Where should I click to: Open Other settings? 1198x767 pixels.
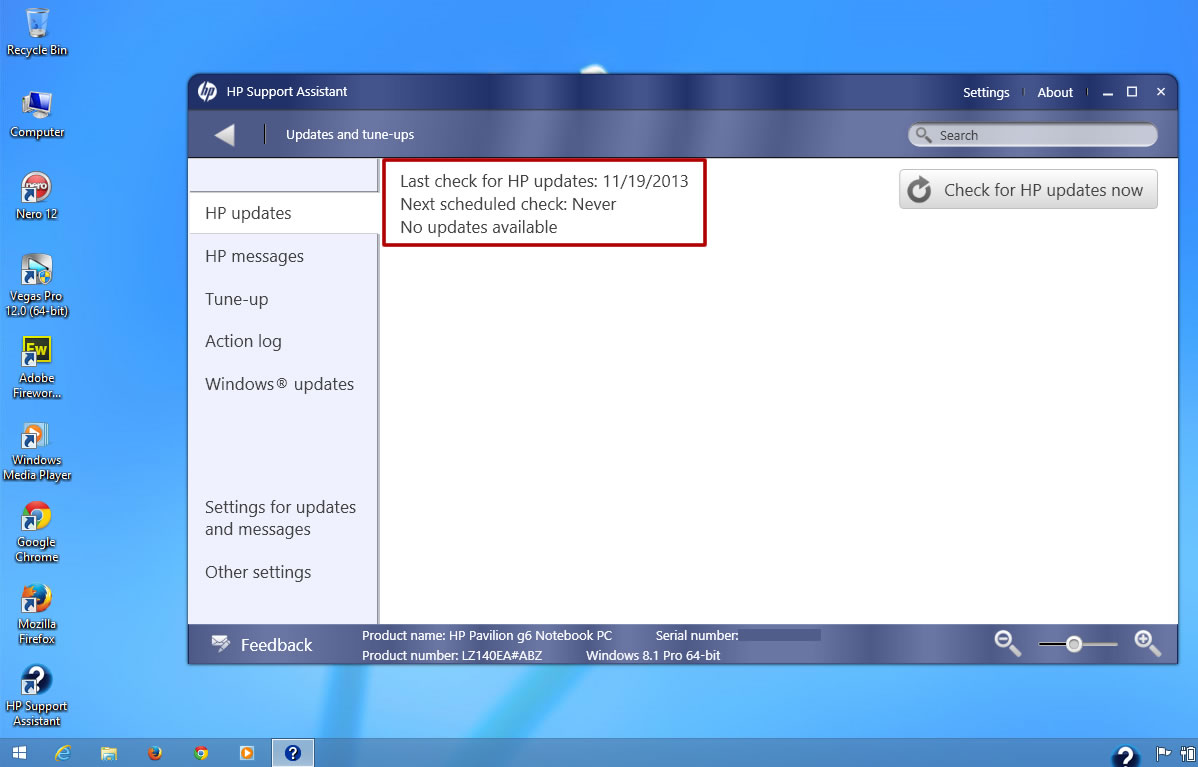[258, 572]
